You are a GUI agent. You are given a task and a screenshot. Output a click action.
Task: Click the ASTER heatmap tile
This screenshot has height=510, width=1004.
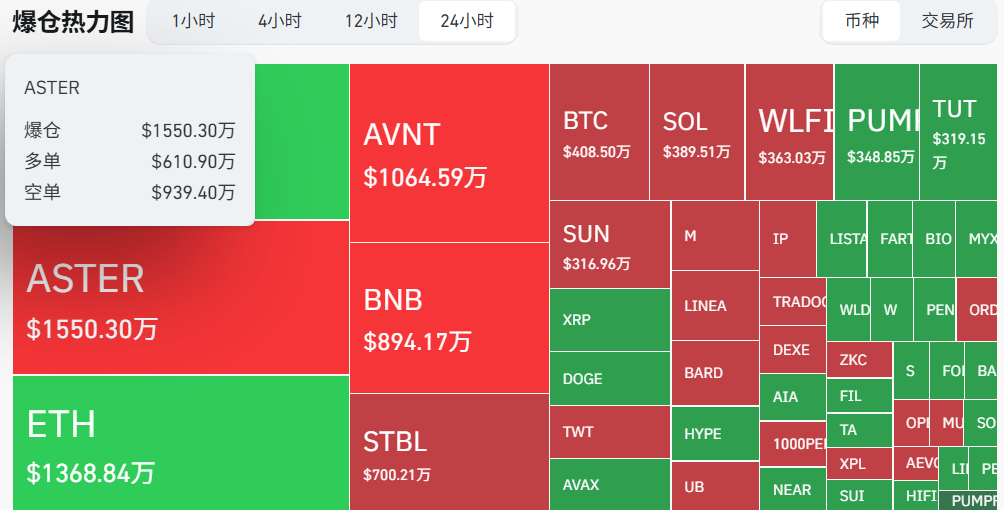[180, 300]
